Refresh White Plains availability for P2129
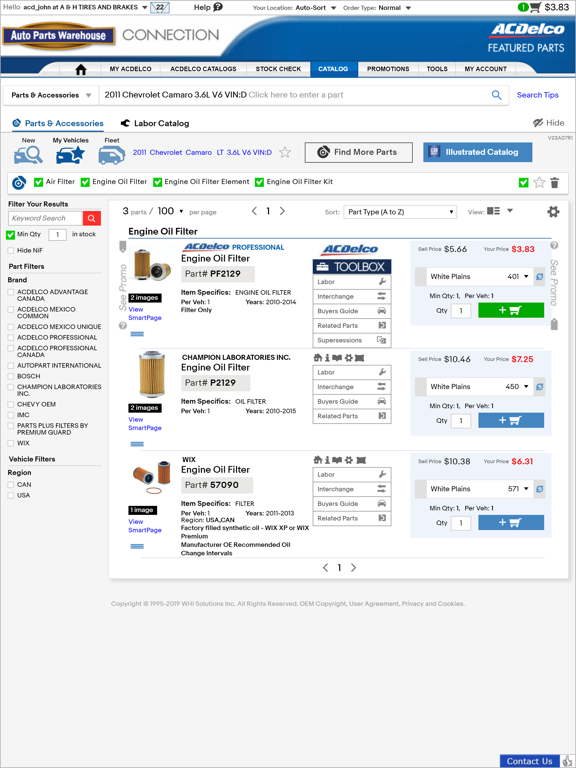The width and height of the screenshot is (576, 768). (539, 386)
